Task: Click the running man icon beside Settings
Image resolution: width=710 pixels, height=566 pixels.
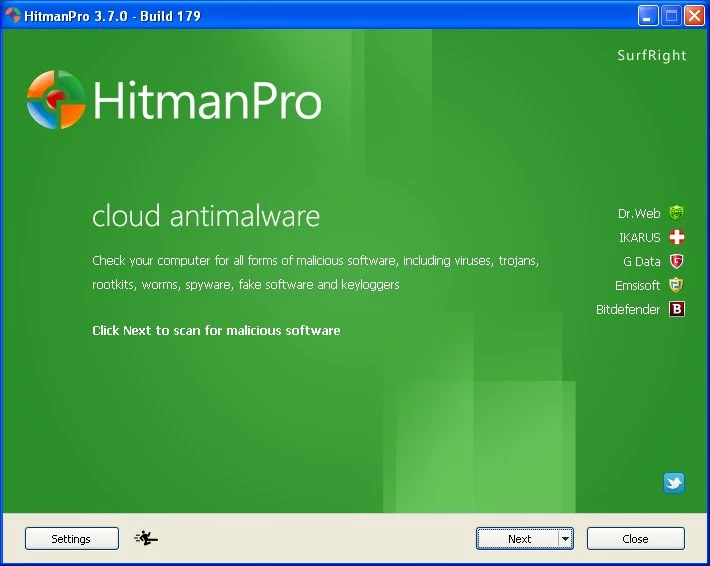Action: click(x=146, y=539)
